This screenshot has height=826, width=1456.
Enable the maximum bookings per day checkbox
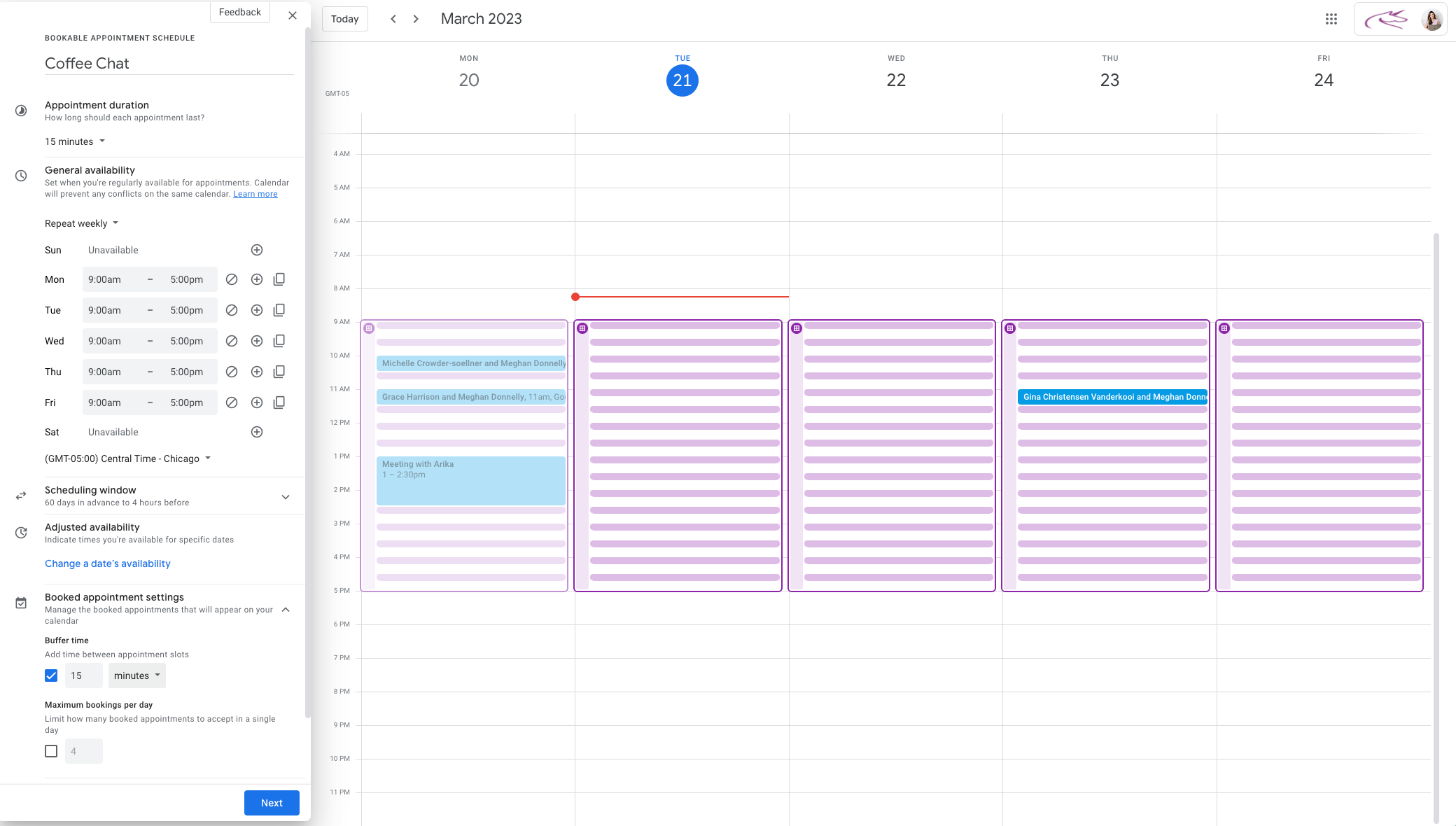[51, 751]
